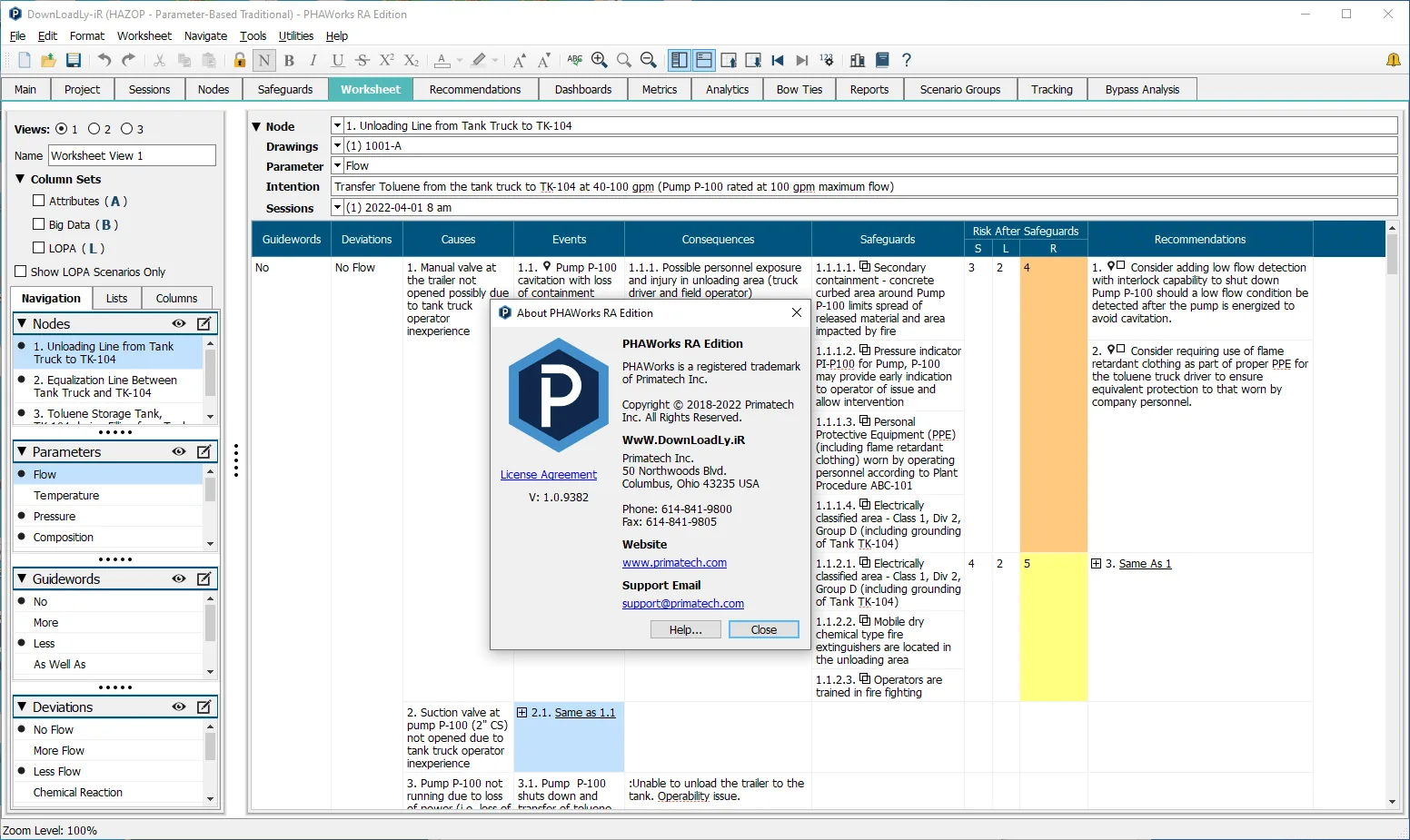Open the Worksheet menu
This screenshot has height=840, width=1410.
point(144,36)
